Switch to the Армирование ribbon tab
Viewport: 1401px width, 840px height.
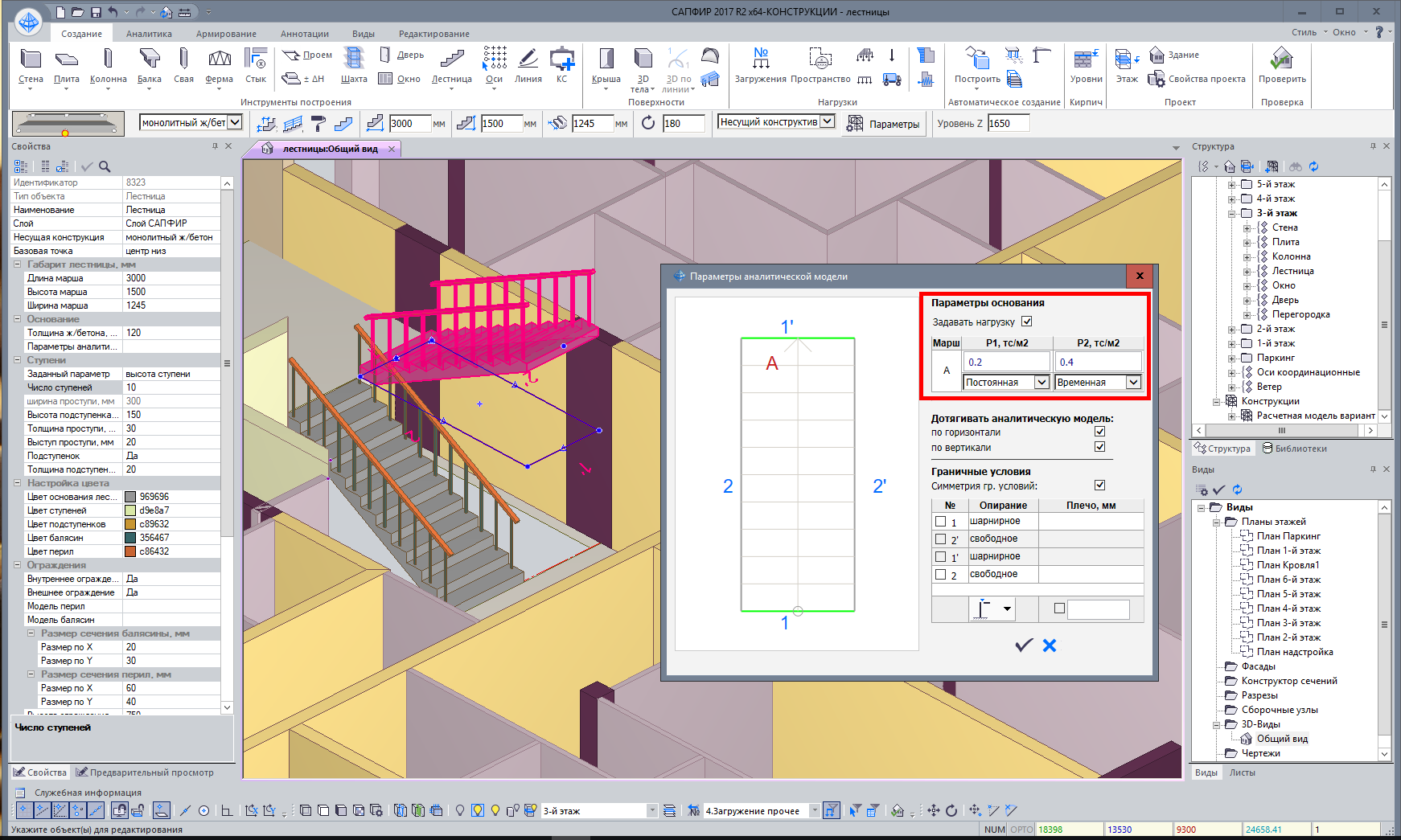tap(226, 34)
